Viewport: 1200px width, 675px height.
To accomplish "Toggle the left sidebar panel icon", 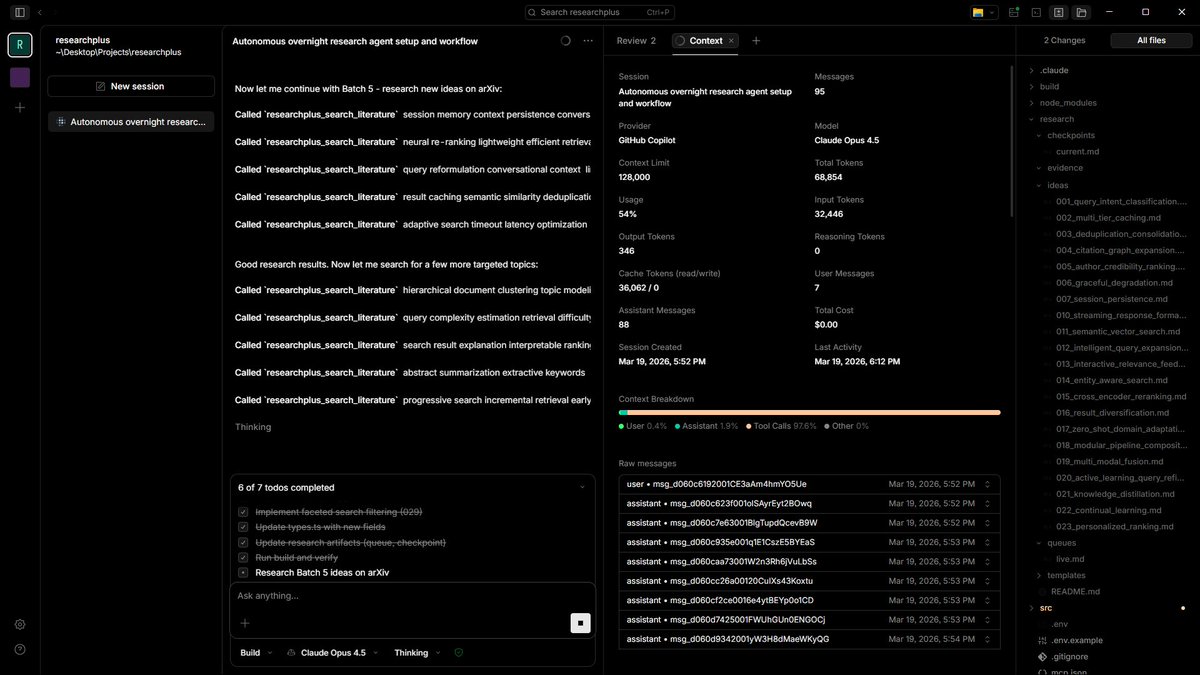I will point(20,12).
